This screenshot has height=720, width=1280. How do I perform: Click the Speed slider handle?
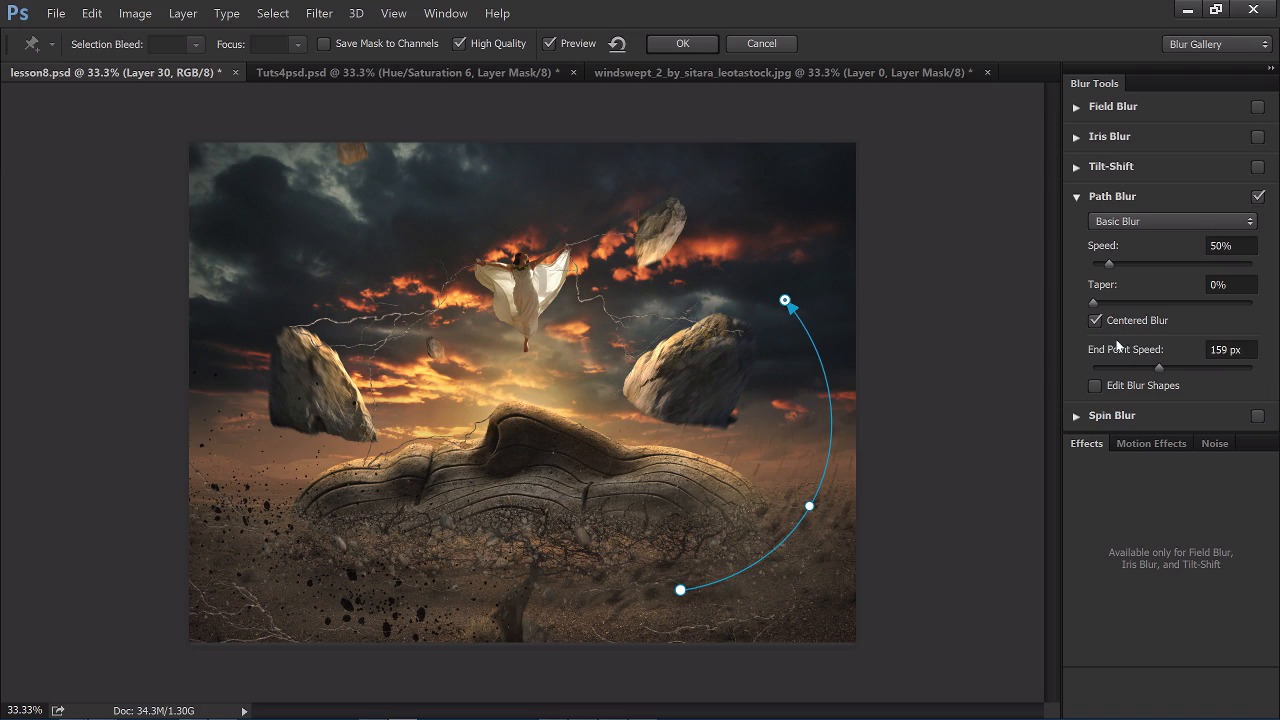[1109, 264]
